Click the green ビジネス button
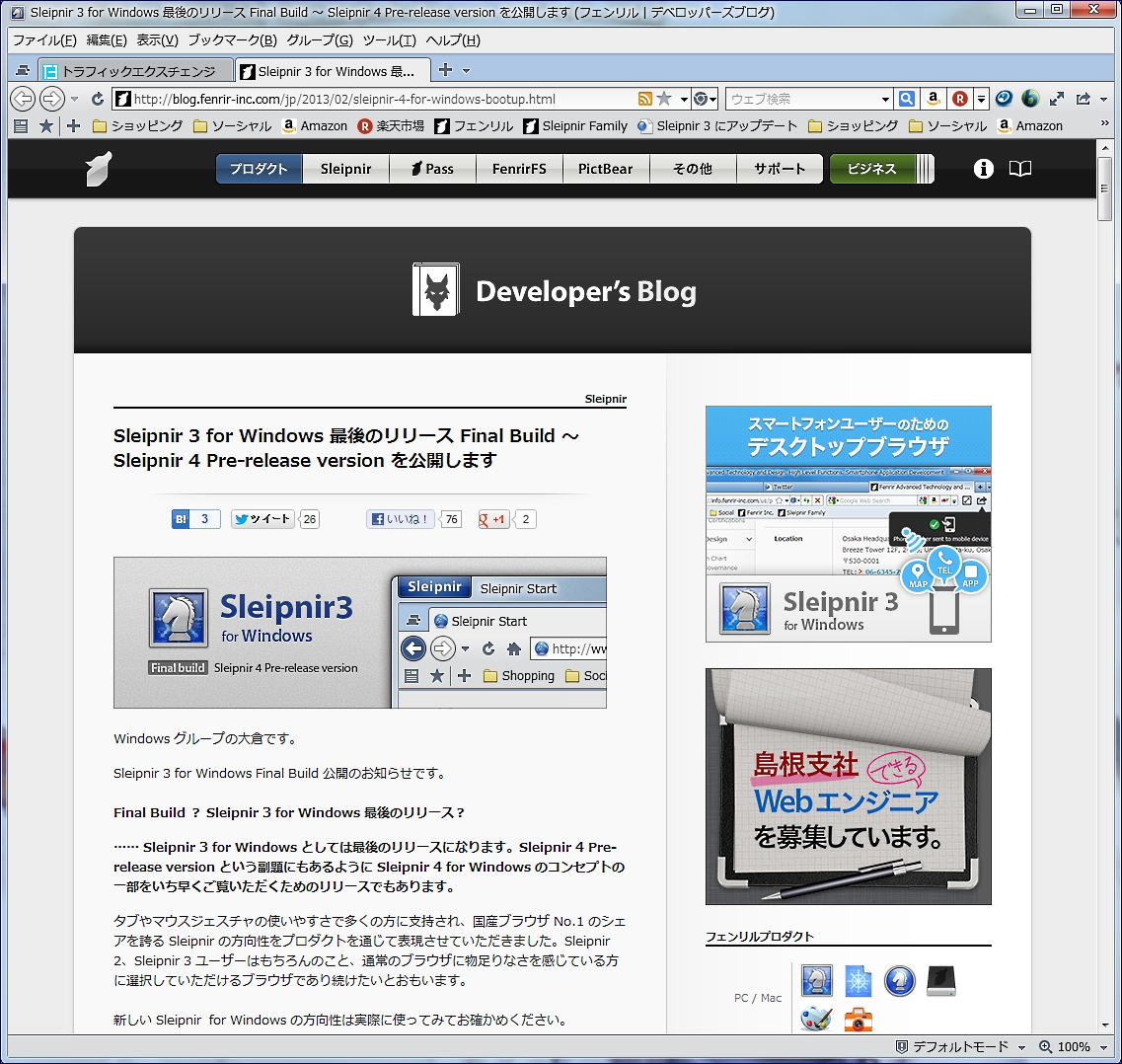 pos(872,169)
